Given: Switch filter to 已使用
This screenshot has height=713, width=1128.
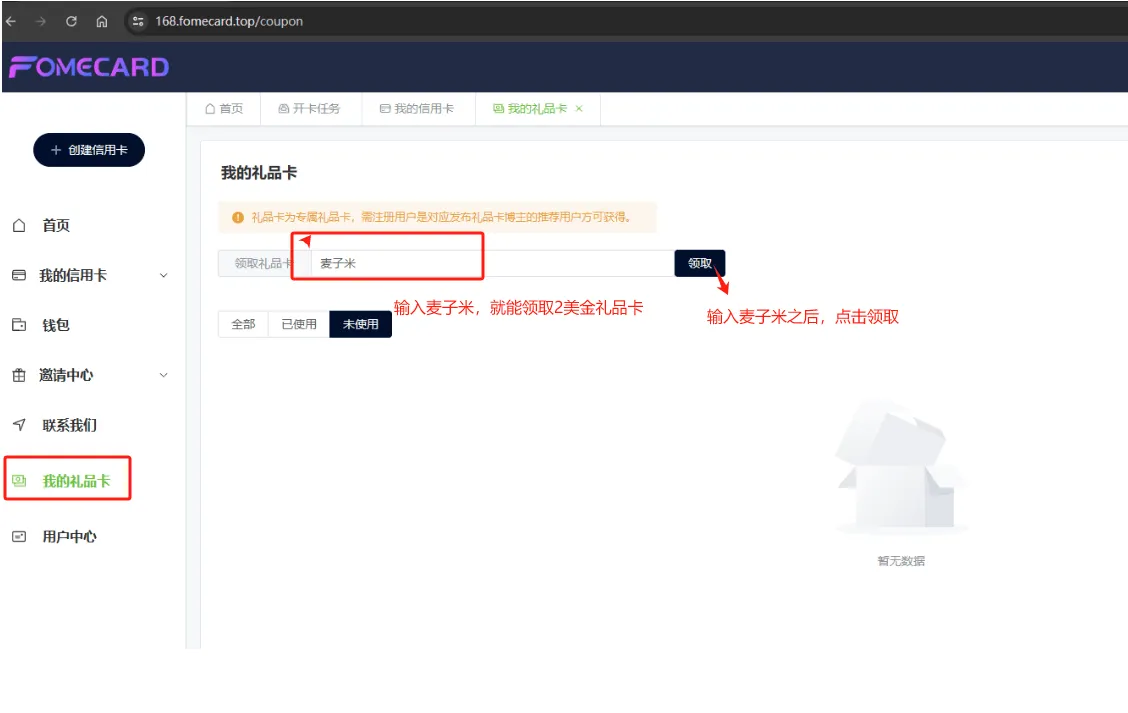Looking at the screenshot, I should pyautogui.click(x=299, y=324).
